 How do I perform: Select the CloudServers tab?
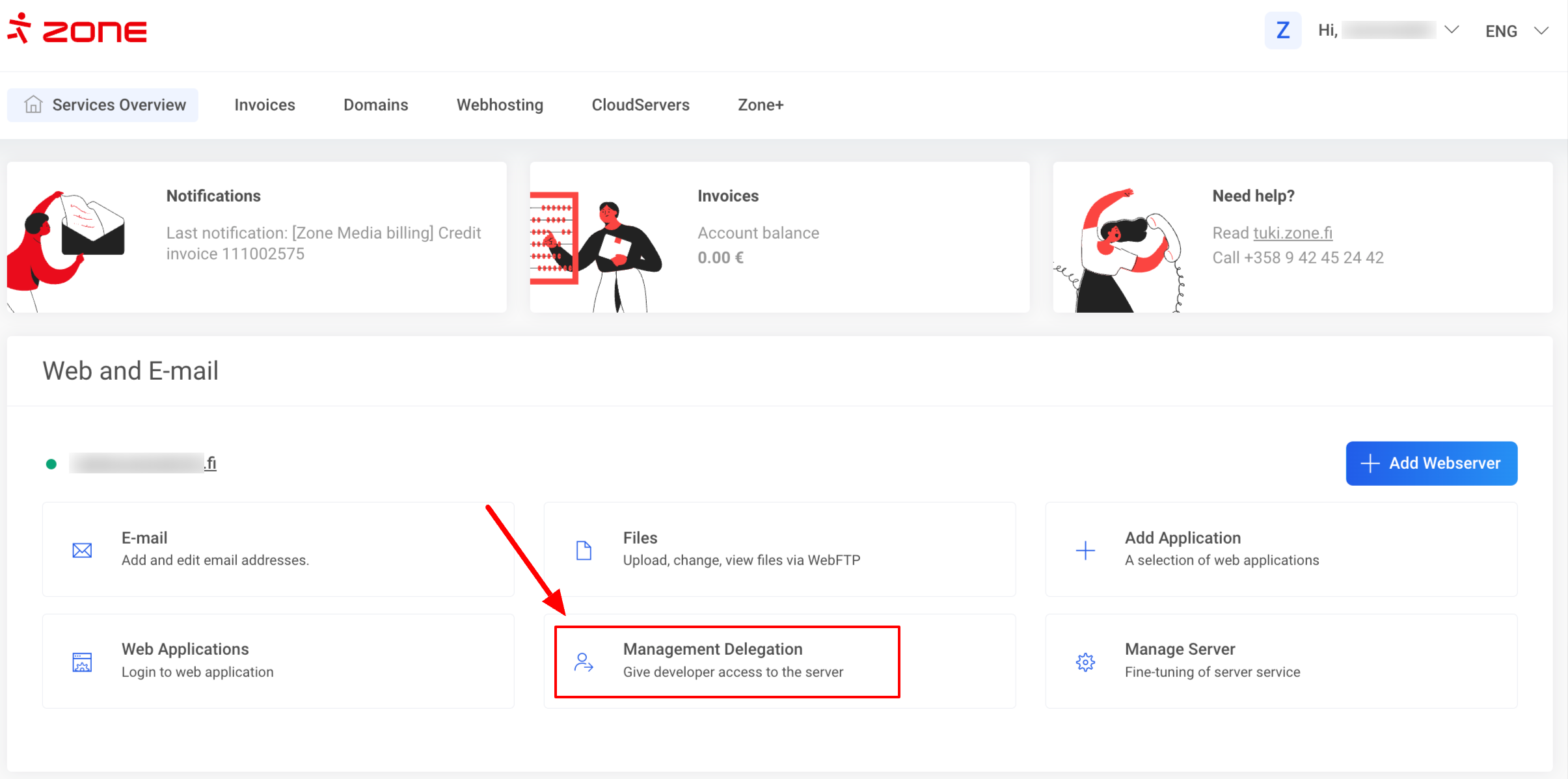click(x=640, y=105)
